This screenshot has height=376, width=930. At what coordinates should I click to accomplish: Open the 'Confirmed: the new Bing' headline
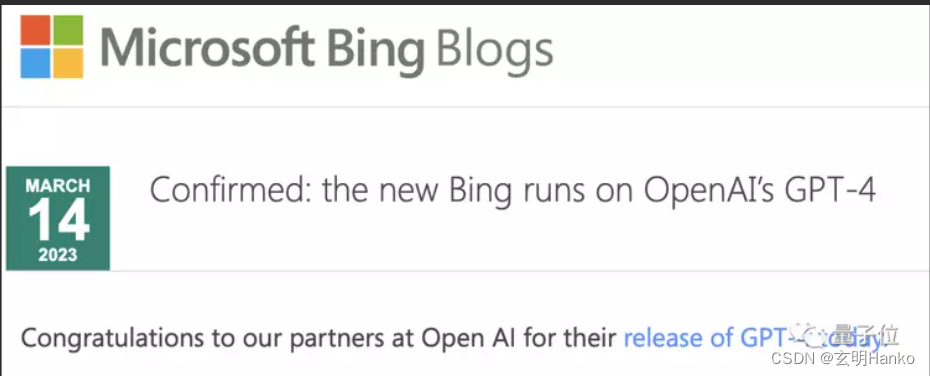coord(512,191)
